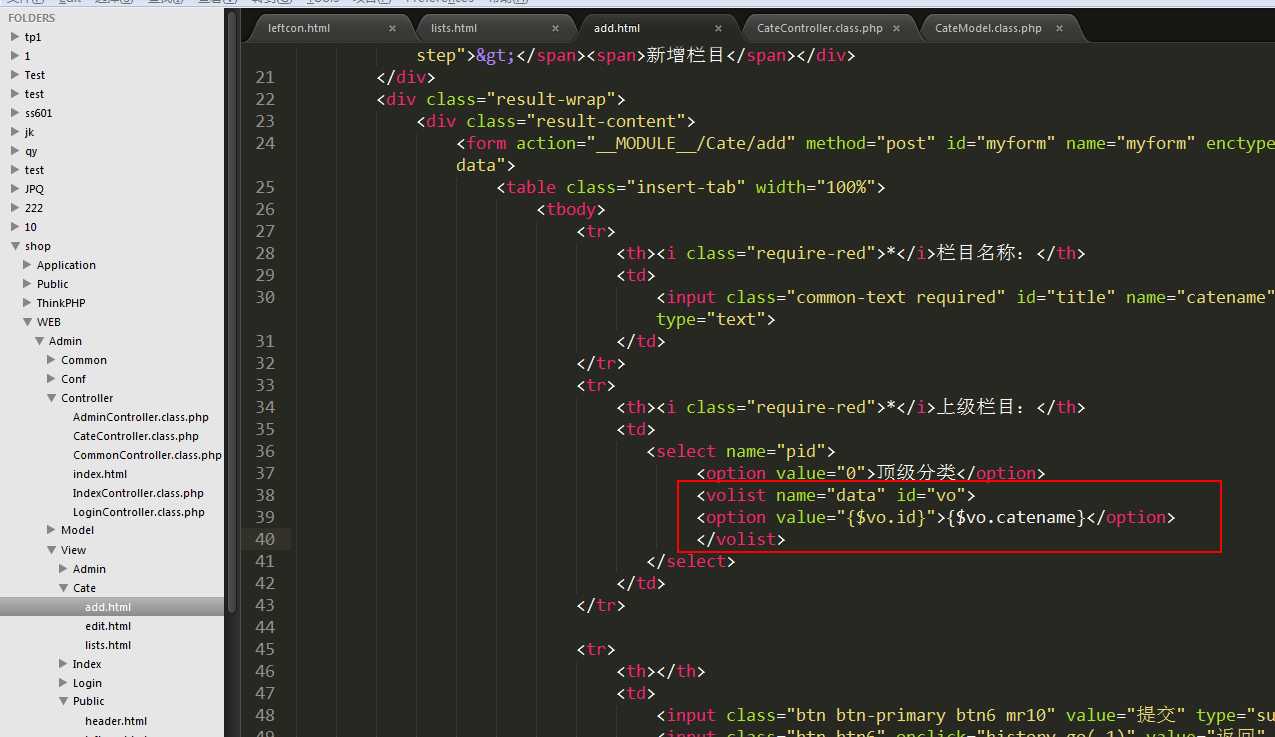
Task: Close the lists.html editor tab
Action: (555, 29)
